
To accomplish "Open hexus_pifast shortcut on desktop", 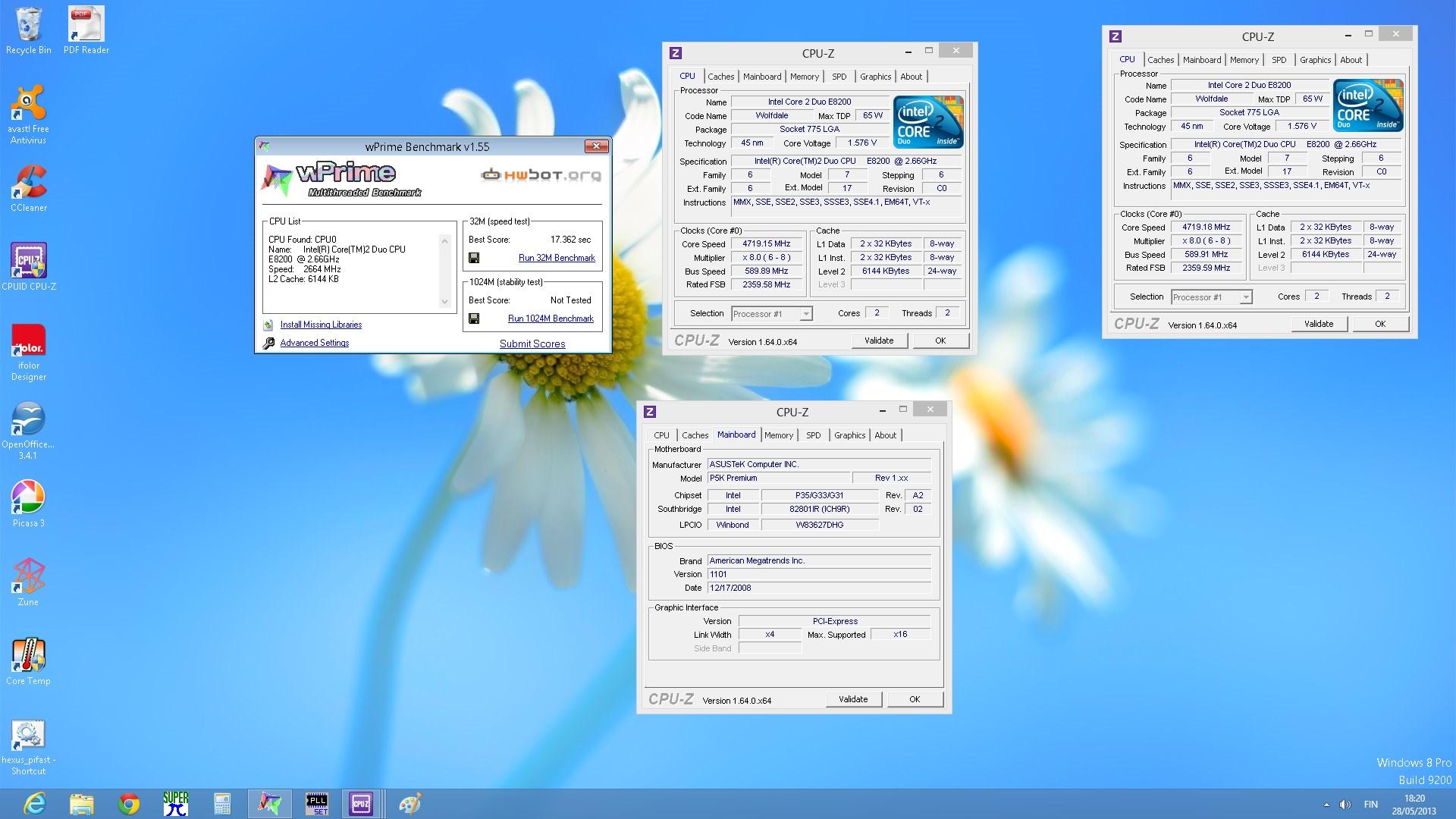I will [29, 748].
